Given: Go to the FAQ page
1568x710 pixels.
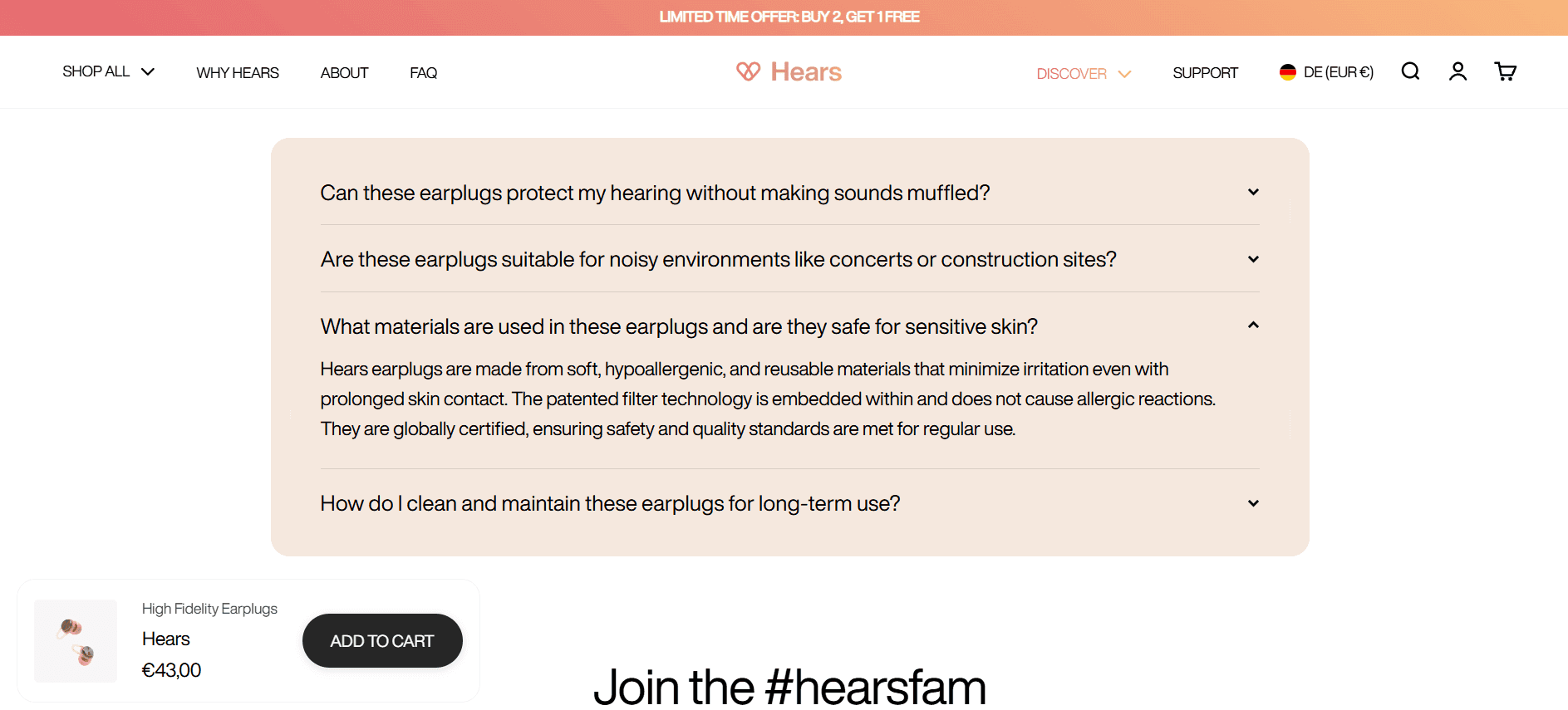Looking at the screenshot, I should (x=423, y=73).
